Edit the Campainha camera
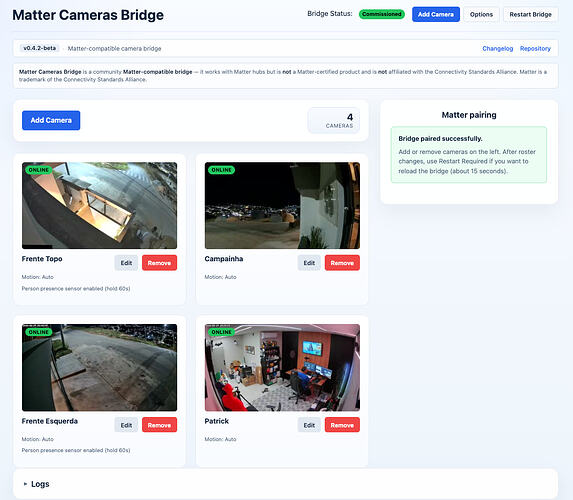573x500 pixels. 309,263
